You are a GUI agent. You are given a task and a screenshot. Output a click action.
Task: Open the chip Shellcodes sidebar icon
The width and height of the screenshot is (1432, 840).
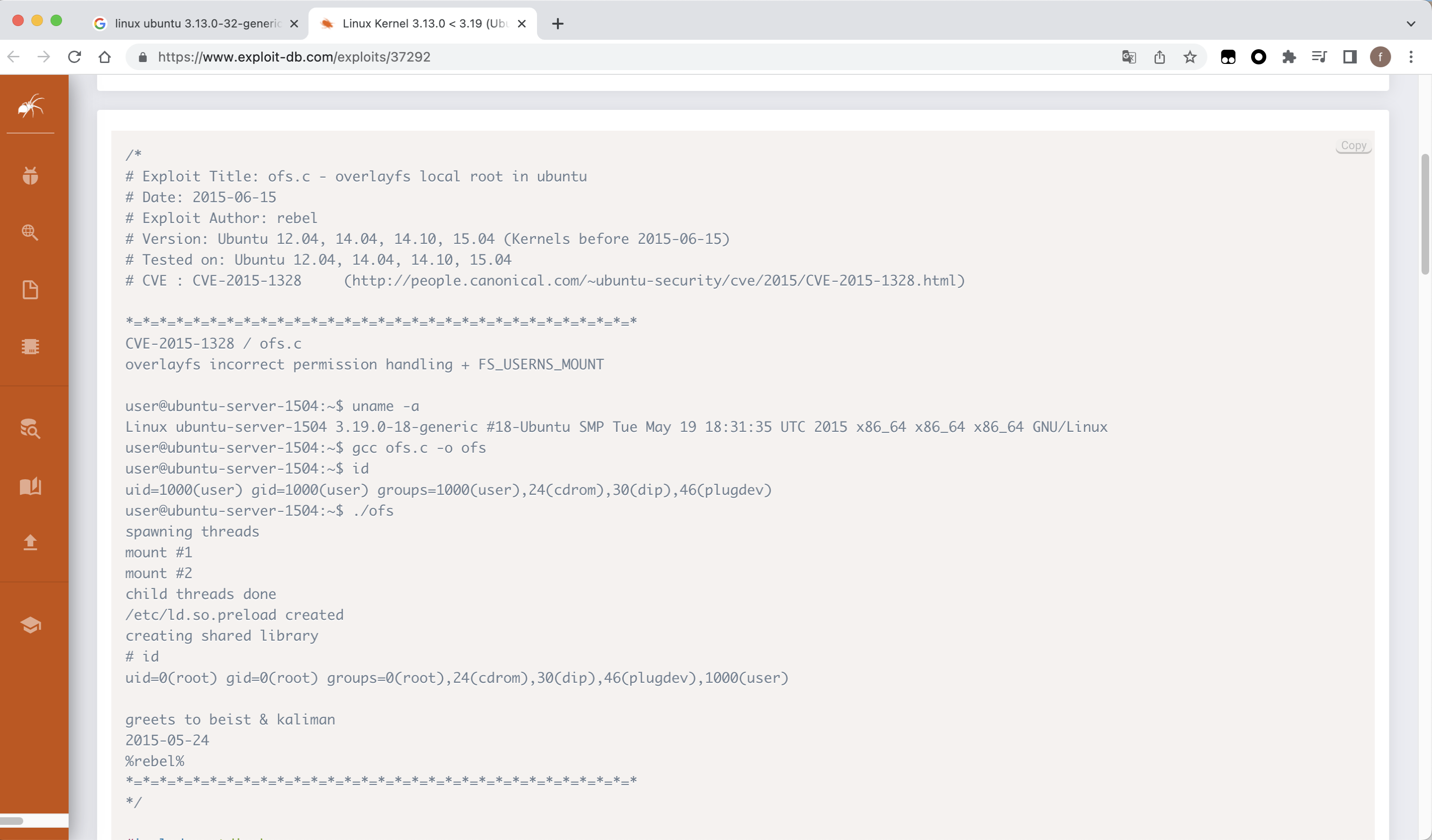[31, 346]
